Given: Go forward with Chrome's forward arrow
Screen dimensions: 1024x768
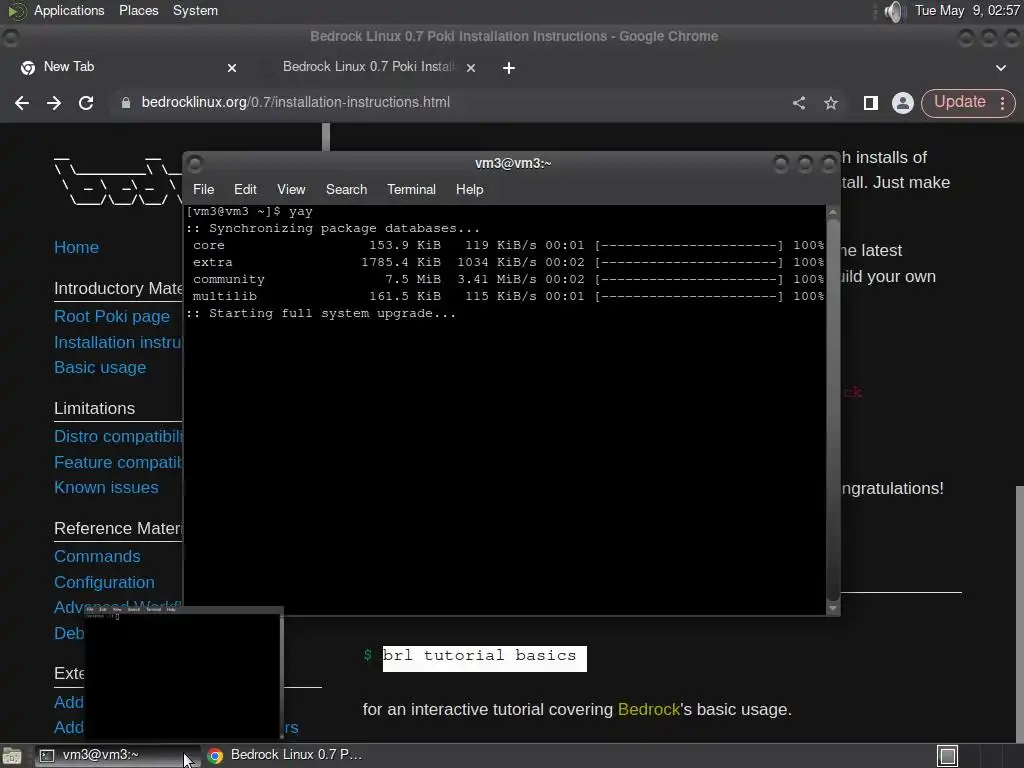Looking at the screenshot, I should [54, 103].
